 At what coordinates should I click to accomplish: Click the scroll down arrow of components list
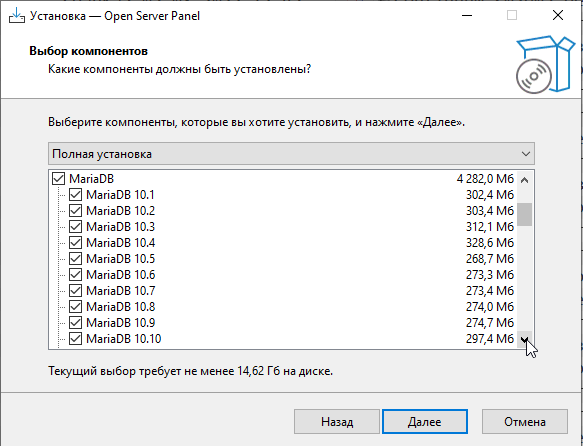[524, 339]
